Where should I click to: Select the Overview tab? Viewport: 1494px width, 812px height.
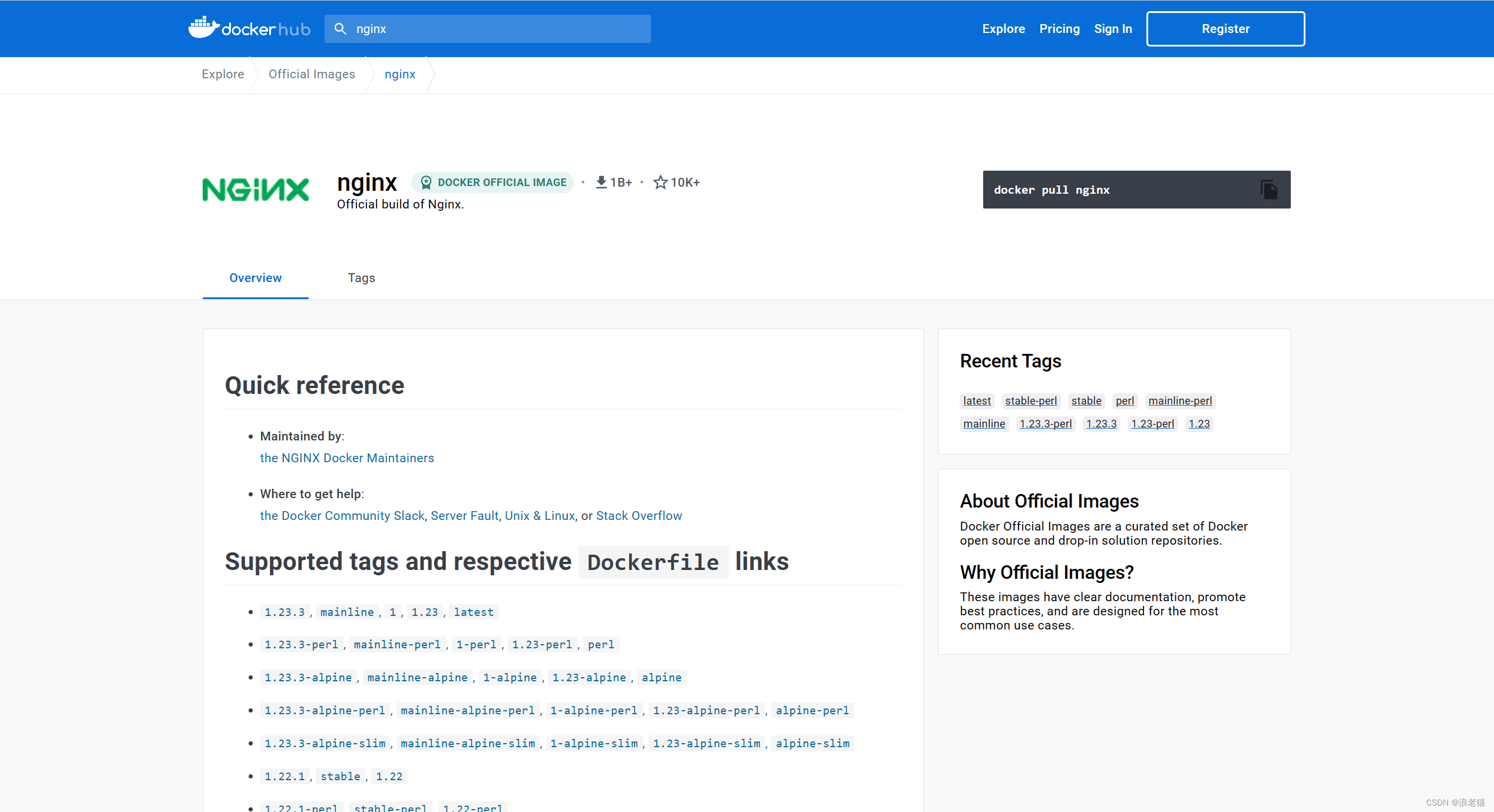(255, 278)
